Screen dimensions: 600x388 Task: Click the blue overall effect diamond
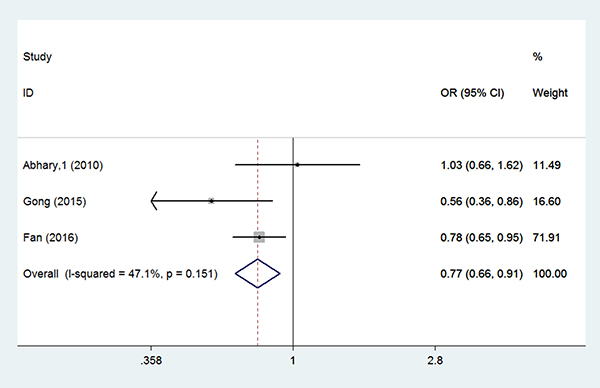[x=258, y=274]
